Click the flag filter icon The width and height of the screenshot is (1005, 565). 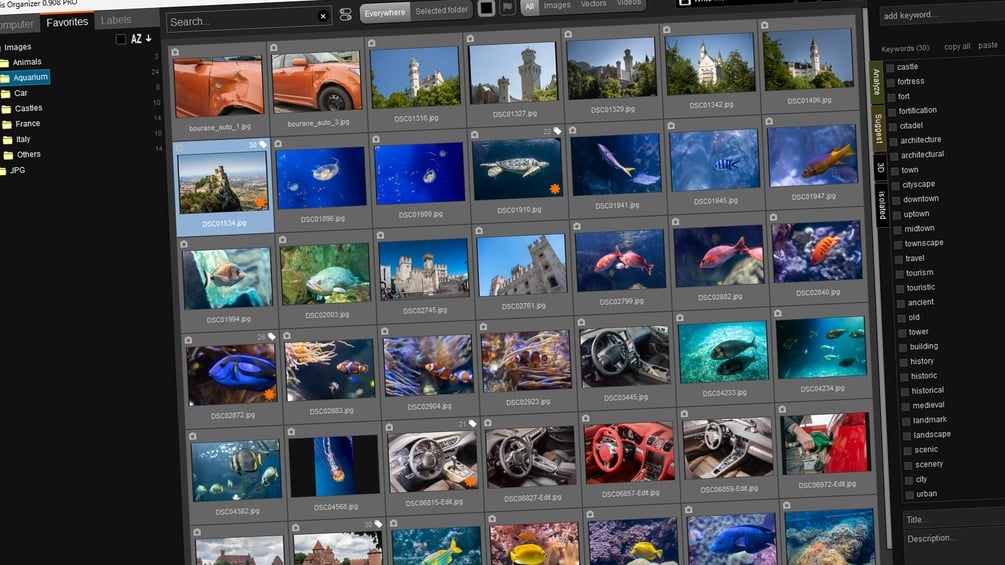pos(508,8)
